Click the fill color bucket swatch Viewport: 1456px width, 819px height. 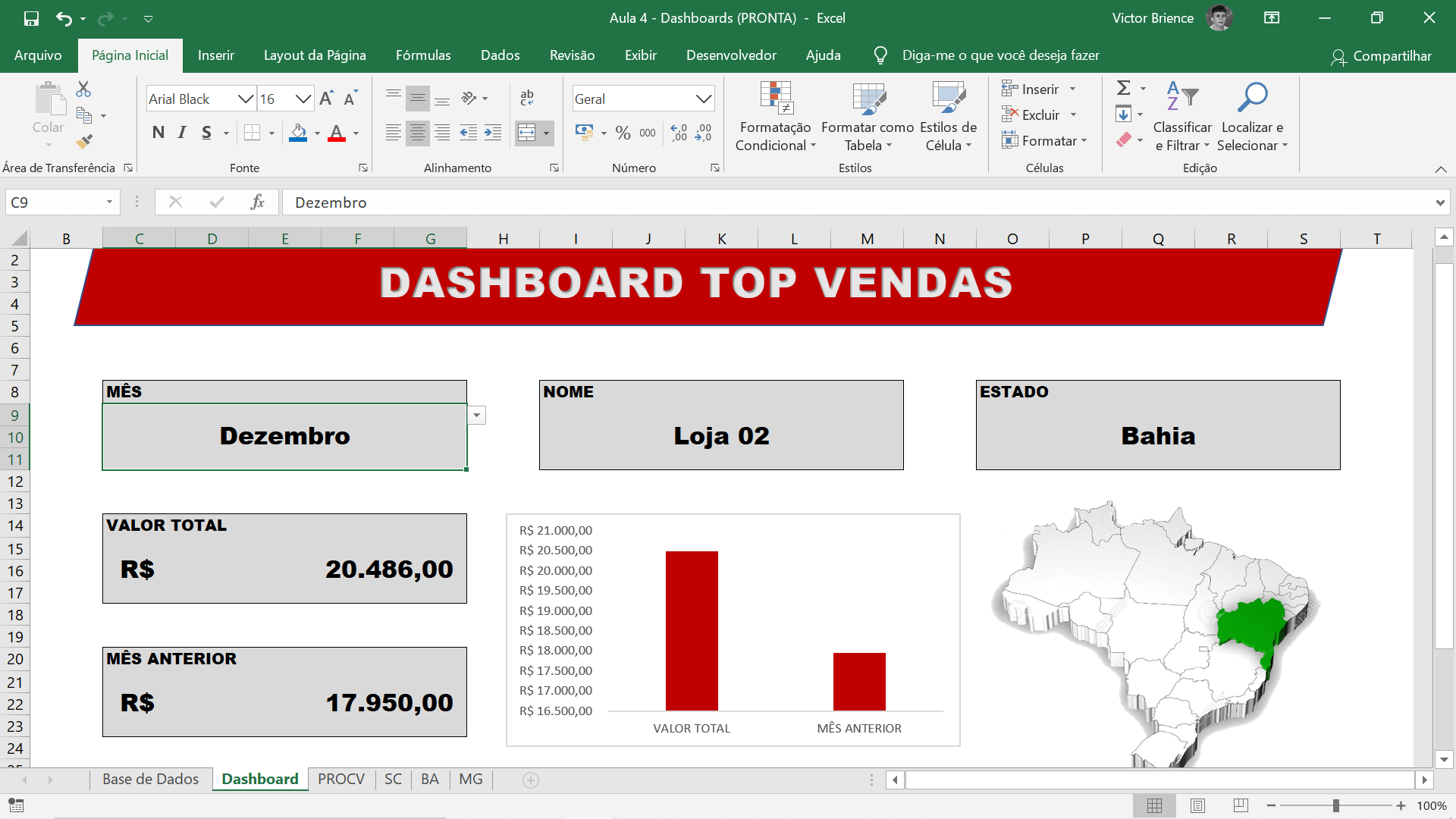point(299,133)
